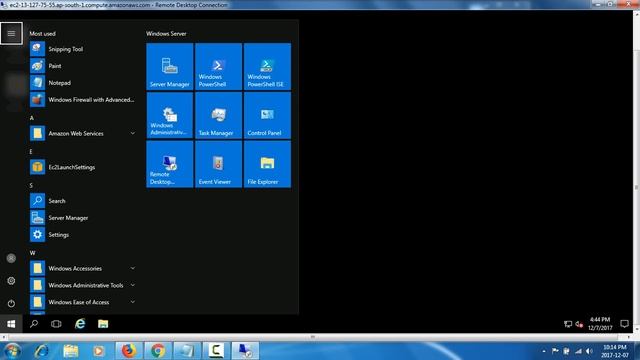The image size is (640, 360).
Task: Click the local clock showing 10:14 PM
Action: tap(614, 351)
